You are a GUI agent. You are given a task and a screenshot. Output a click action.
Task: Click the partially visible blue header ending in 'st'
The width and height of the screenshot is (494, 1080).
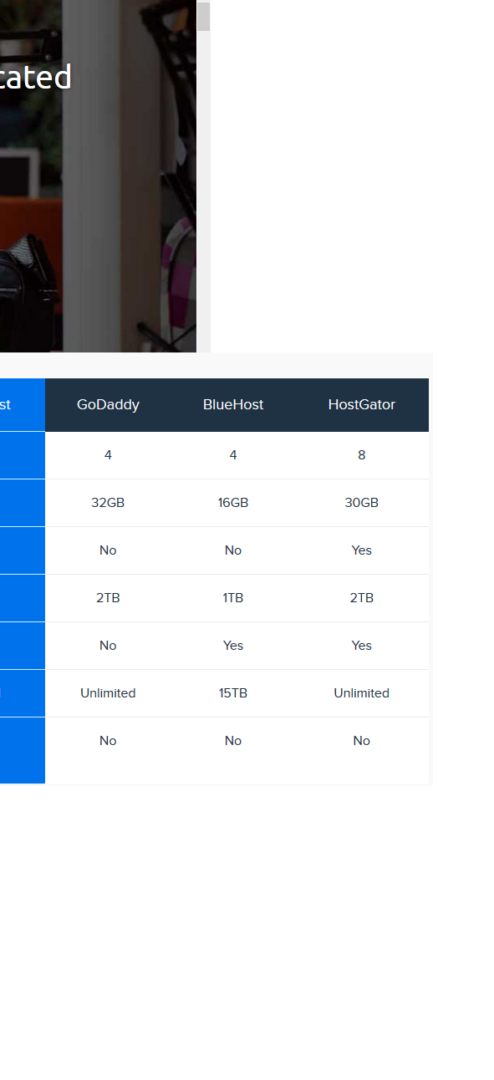(x=22, y=405)
